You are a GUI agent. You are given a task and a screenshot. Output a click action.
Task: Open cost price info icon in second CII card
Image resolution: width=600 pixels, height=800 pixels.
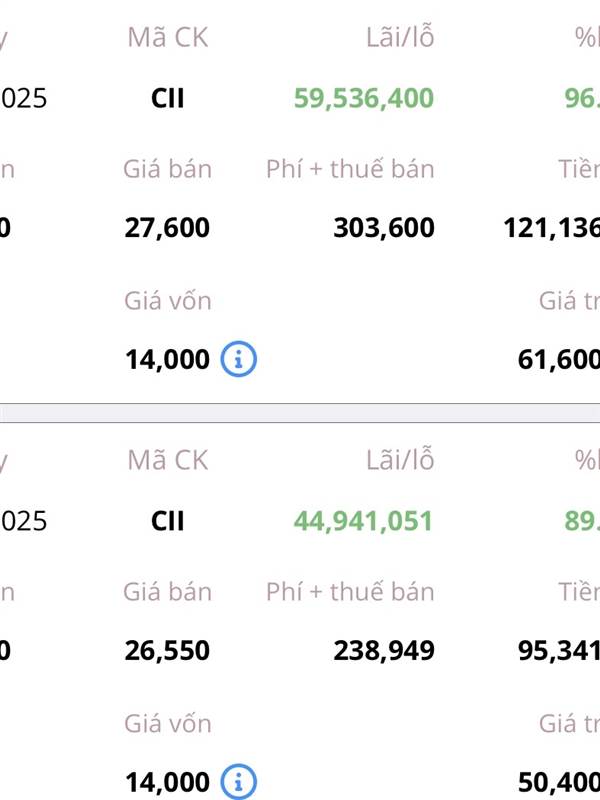pos(239,782)
